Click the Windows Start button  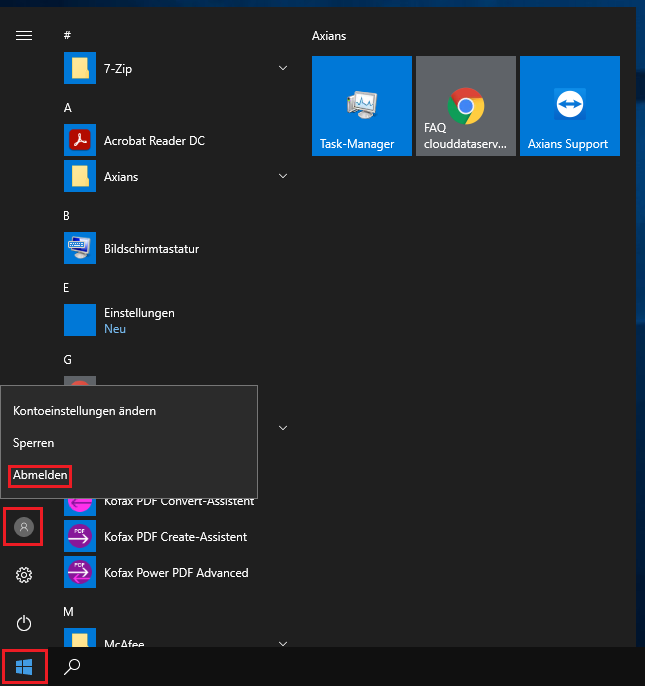click(x=24, y=667)
